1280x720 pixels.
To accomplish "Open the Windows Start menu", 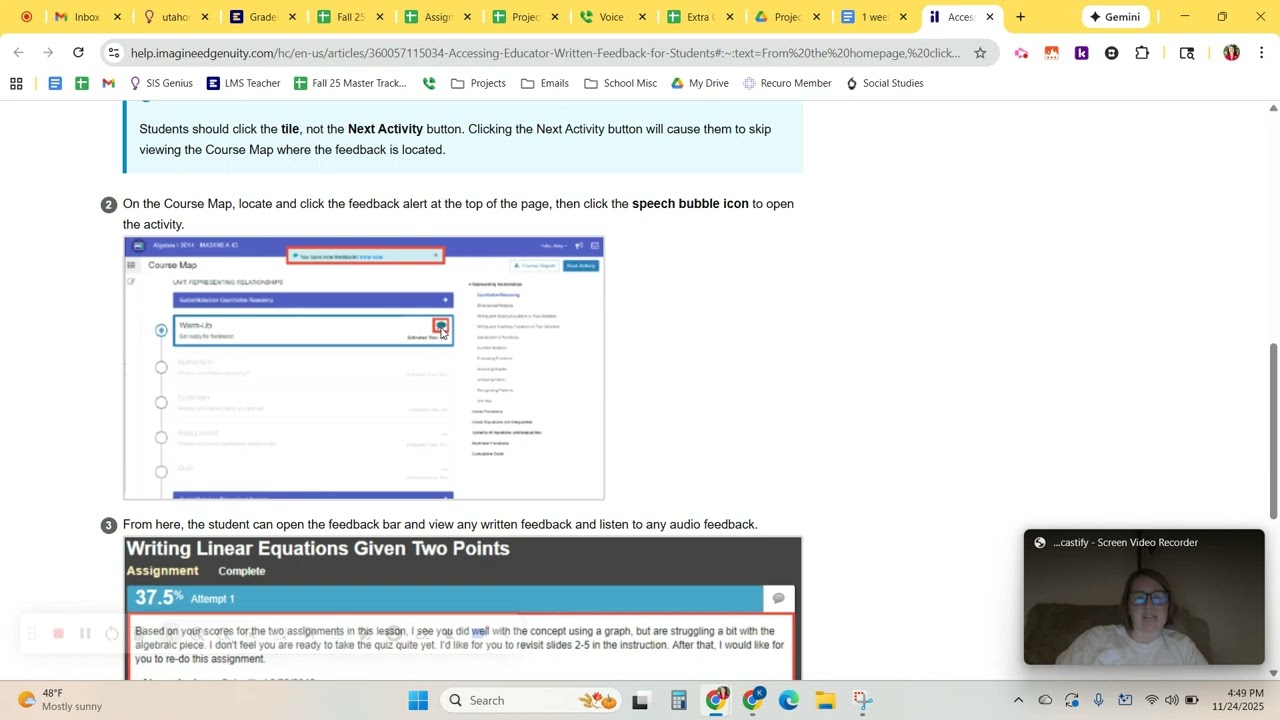I will [418, 700].
